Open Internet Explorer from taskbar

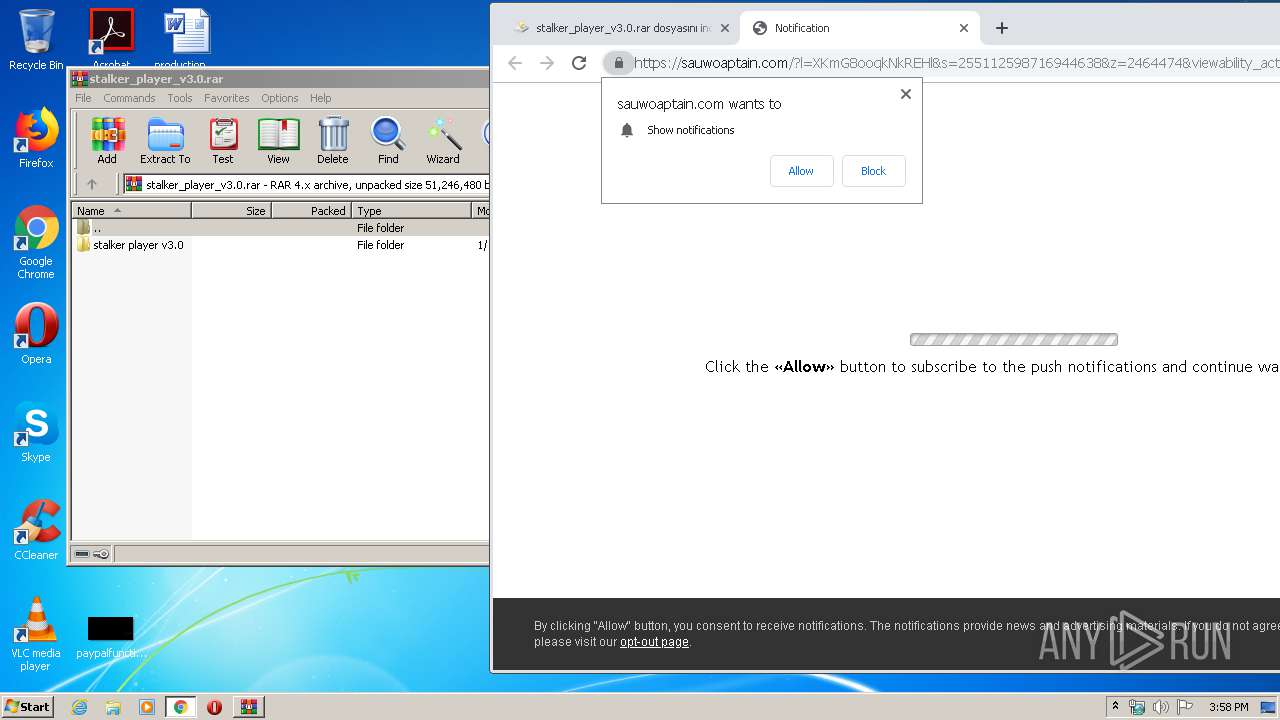point(79,707)
